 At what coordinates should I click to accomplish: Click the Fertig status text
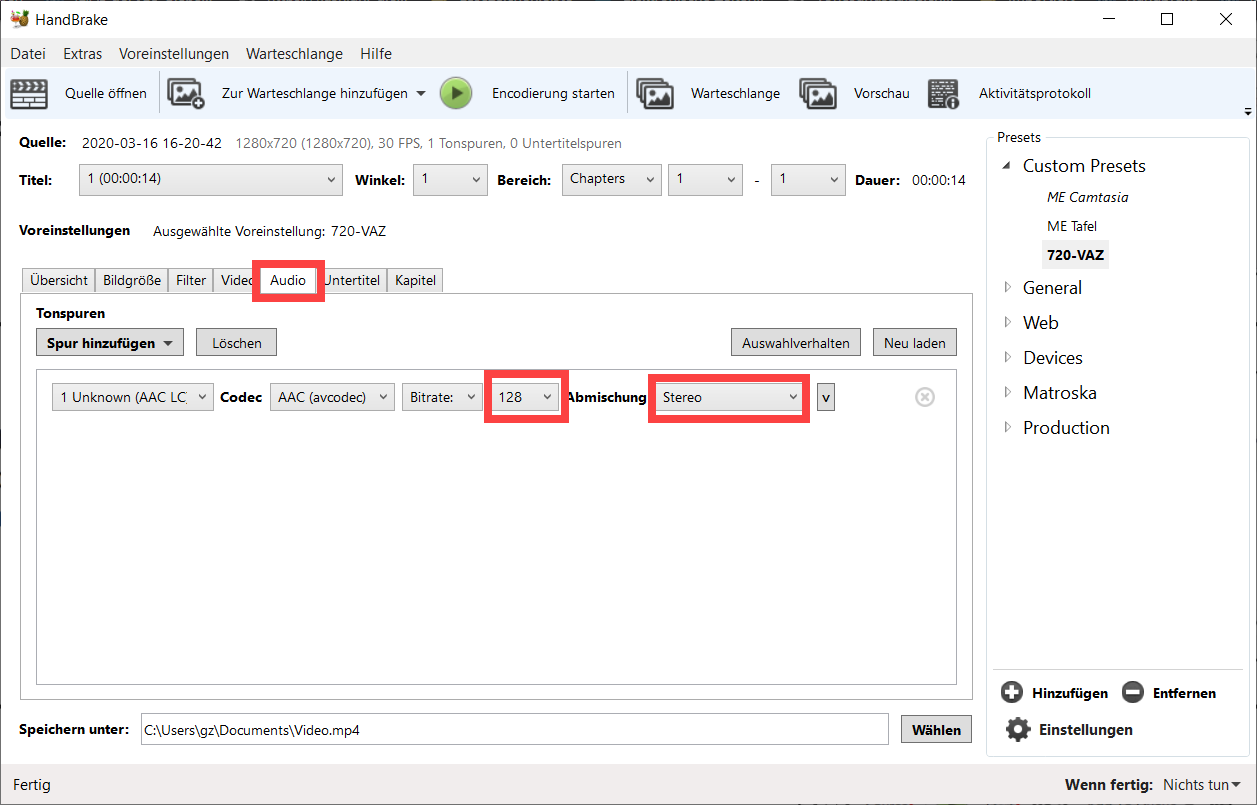click(32, 785)
